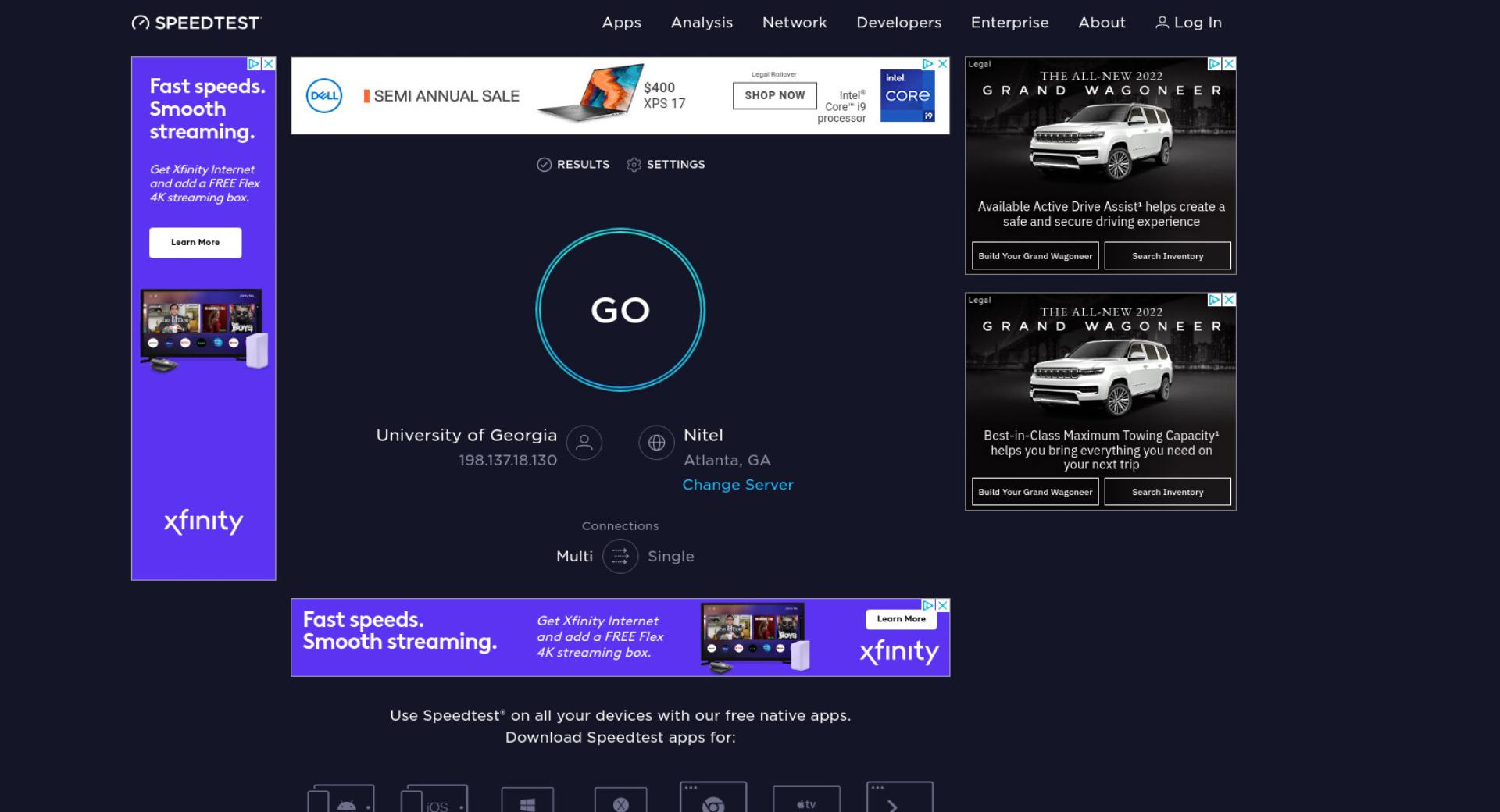Click the Dell logo in top ad
This screenshot has width=1500, height=812.
coord(324,95)
